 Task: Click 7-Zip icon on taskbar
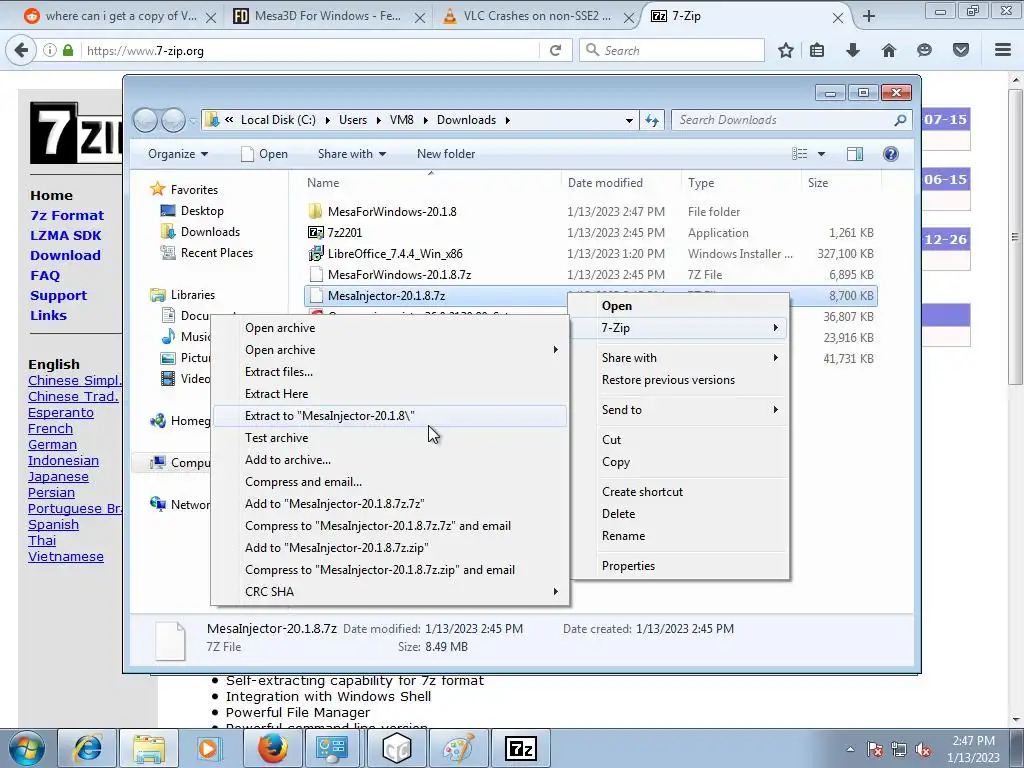520,748
